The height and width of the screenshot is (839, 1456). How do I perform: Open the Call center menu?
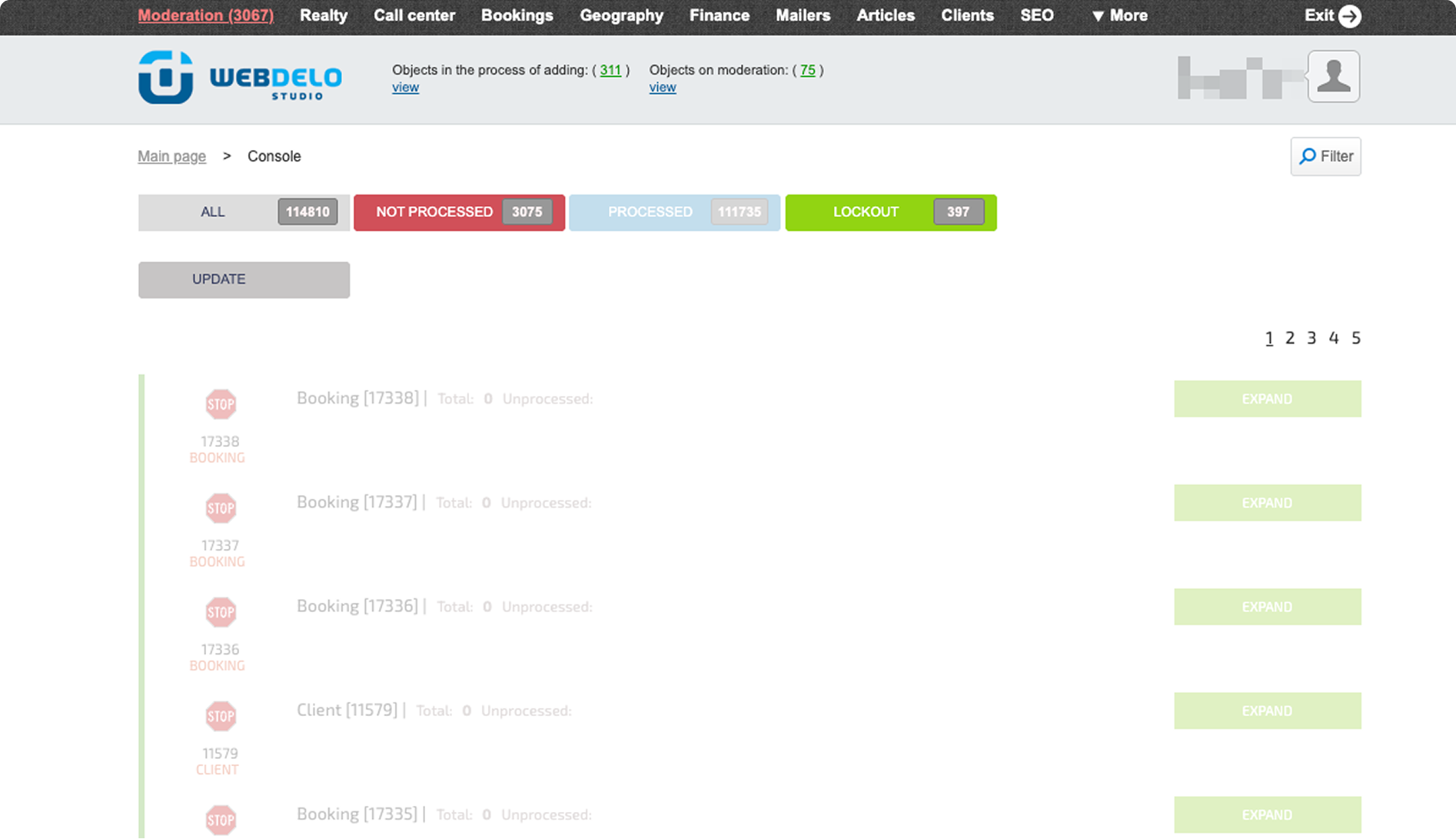coord(414,16)
